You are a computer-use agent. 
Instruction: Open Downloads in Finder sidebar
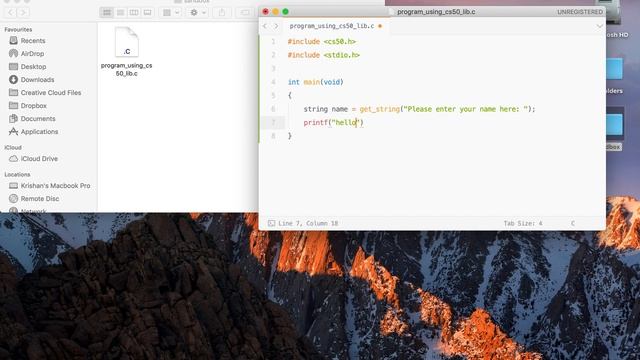(x=37, y=80)
